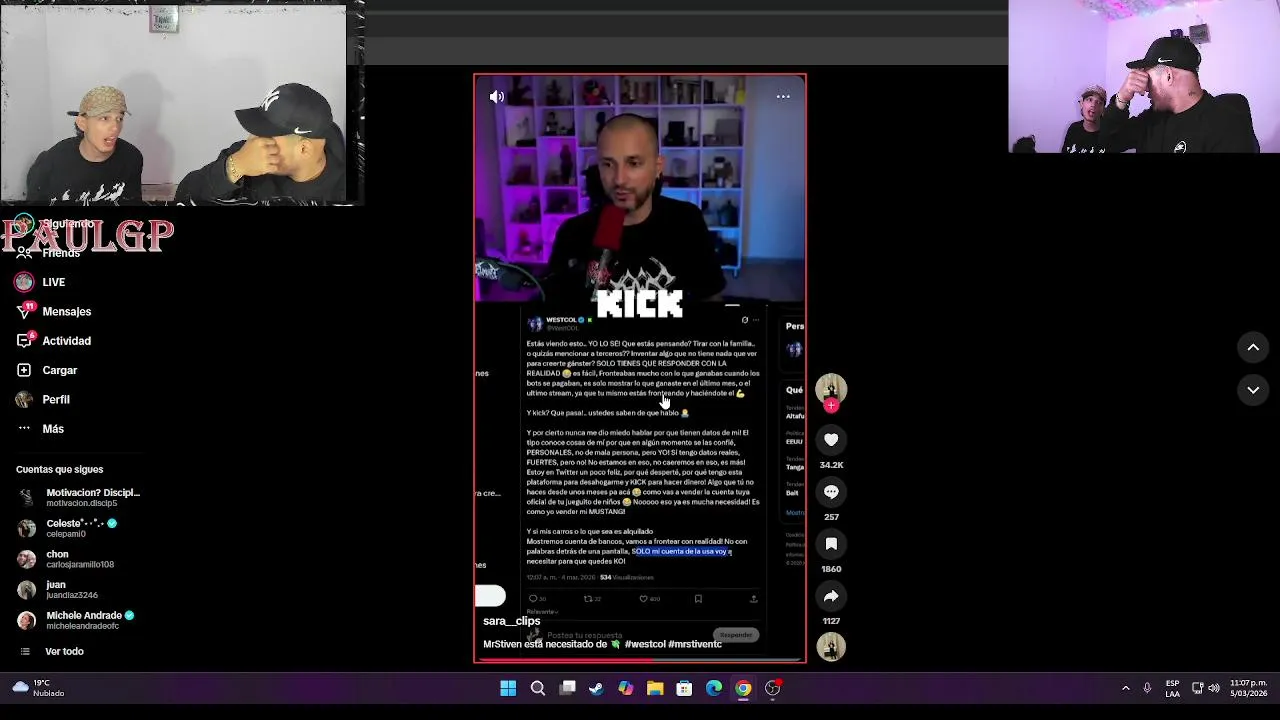Open Friends in sidebar

[x=61, y=253]
